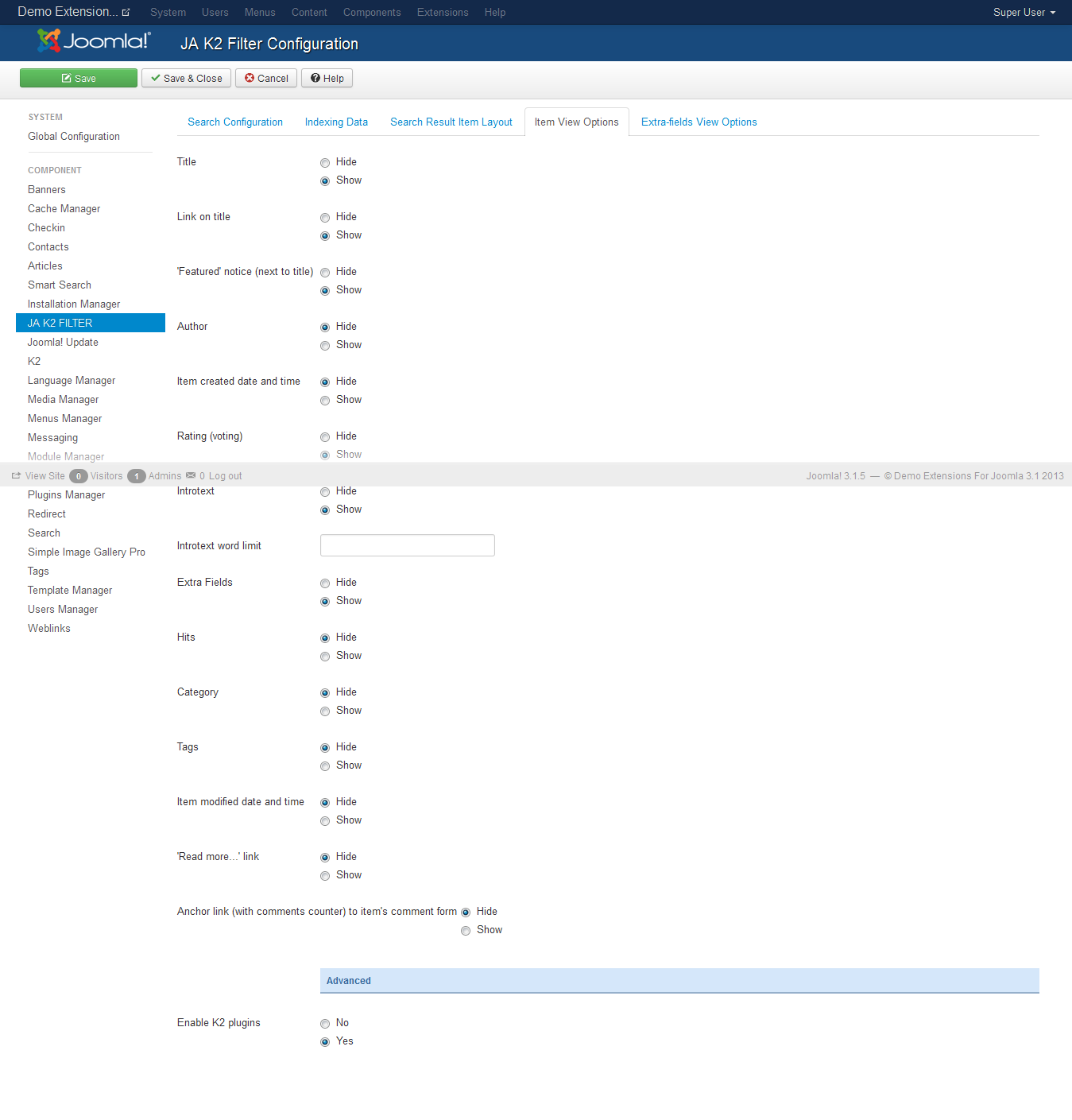This screenshot has width=1072, height=1120.
Task: Focus the Introtext word limit field
Action: click(x=408, y=545)
